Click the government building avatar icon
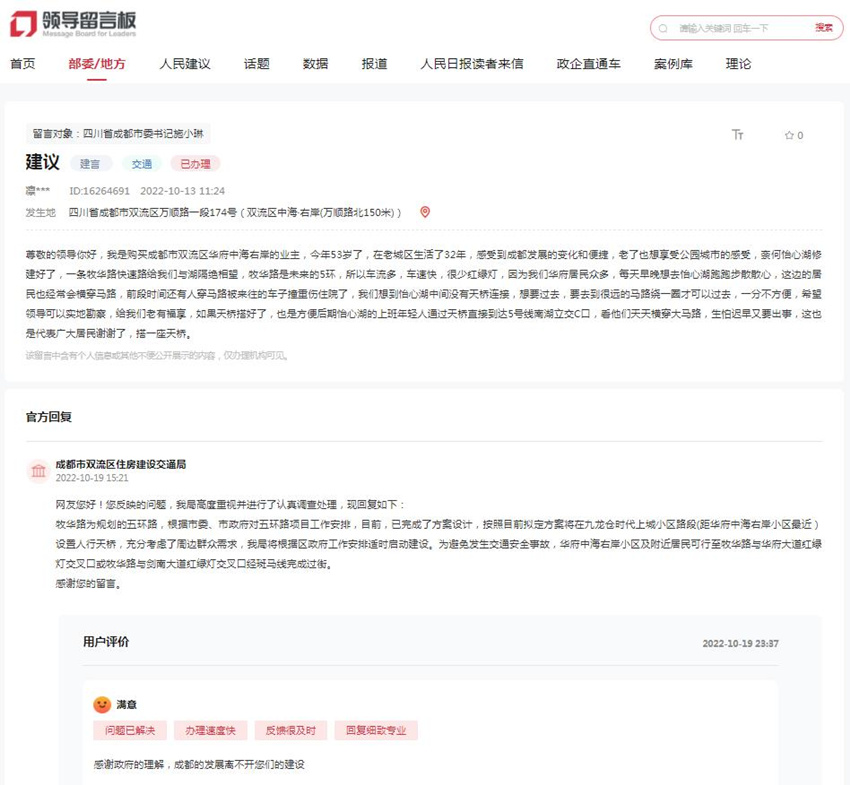 [38, 471]
